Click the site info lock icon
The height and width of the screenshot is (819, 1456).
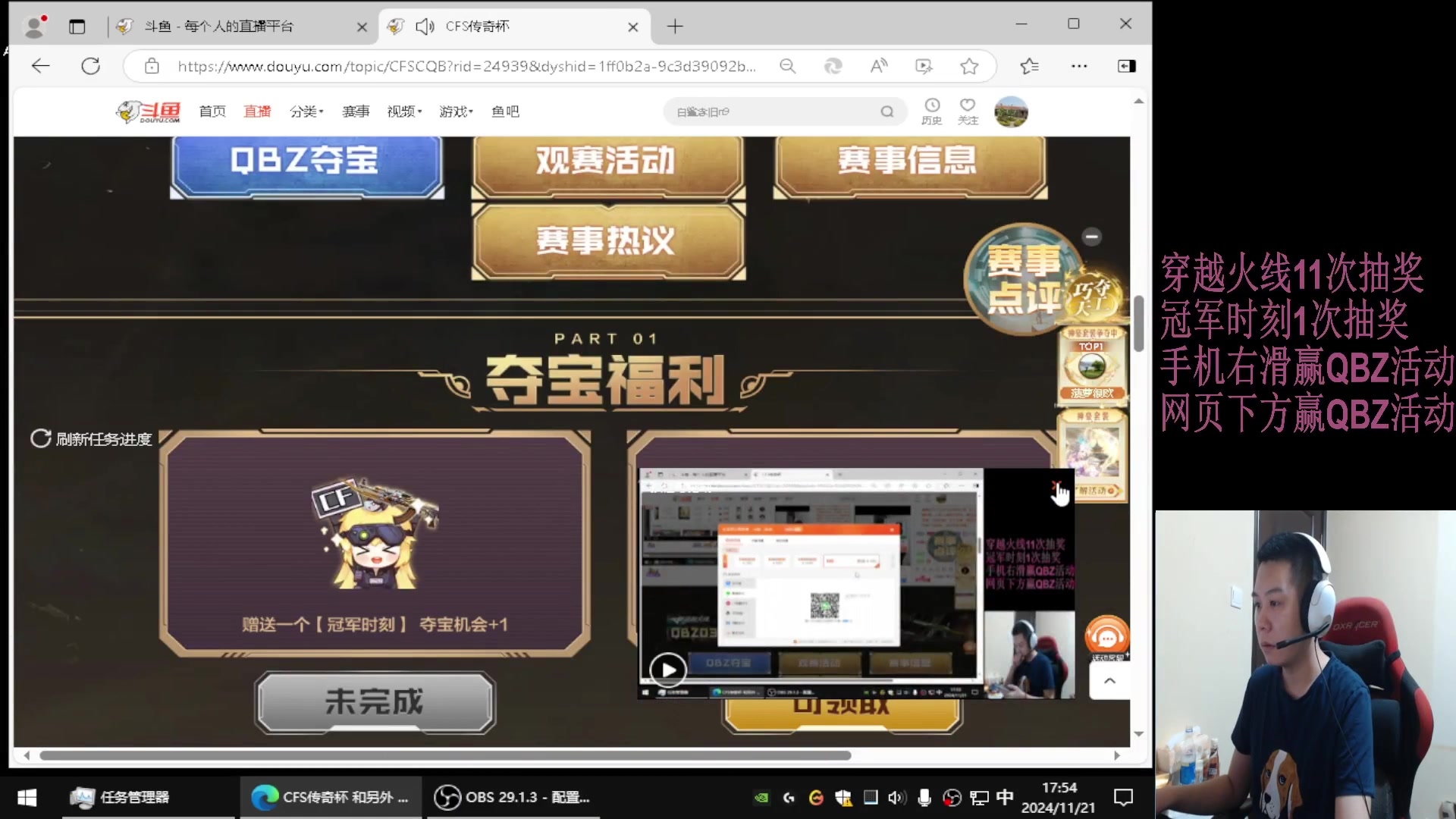click(152, 66)
